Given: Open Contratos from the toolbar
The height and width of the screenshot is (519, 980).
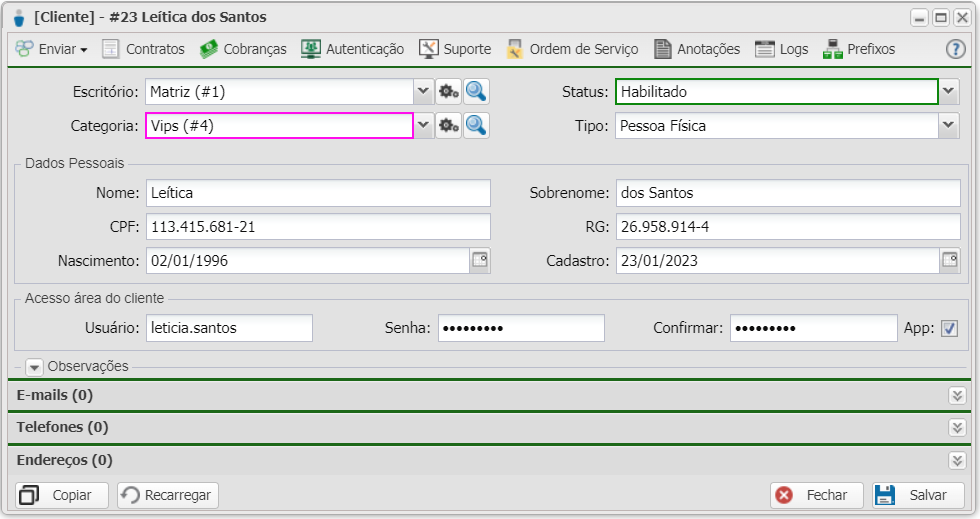Looking at the screenshot, I should coord(144,49).
